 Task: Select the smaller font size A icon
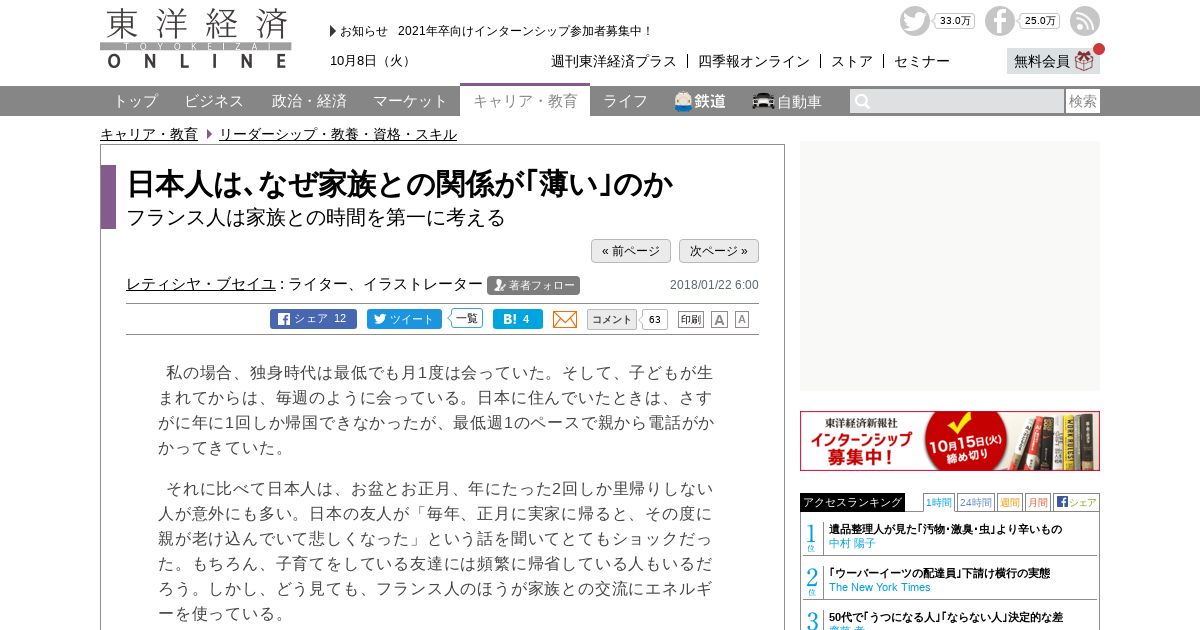(742, 319)
